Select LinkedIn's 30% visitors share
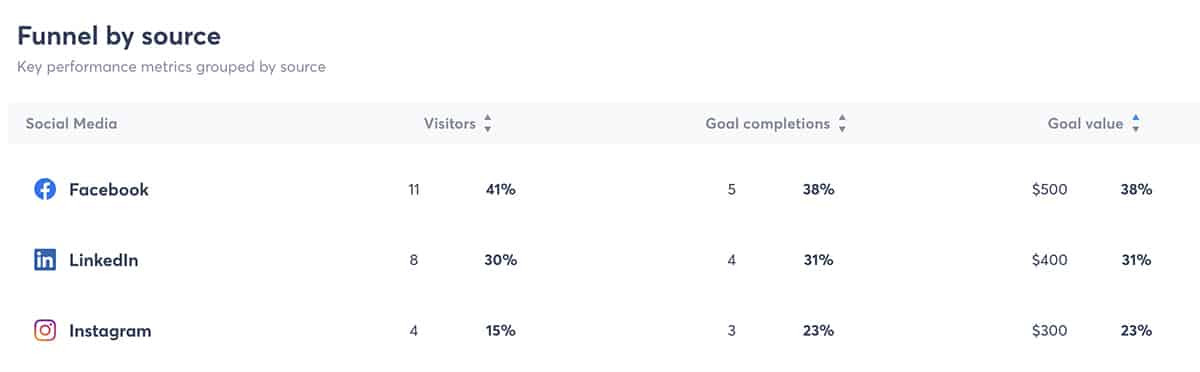 click(500, 260)
